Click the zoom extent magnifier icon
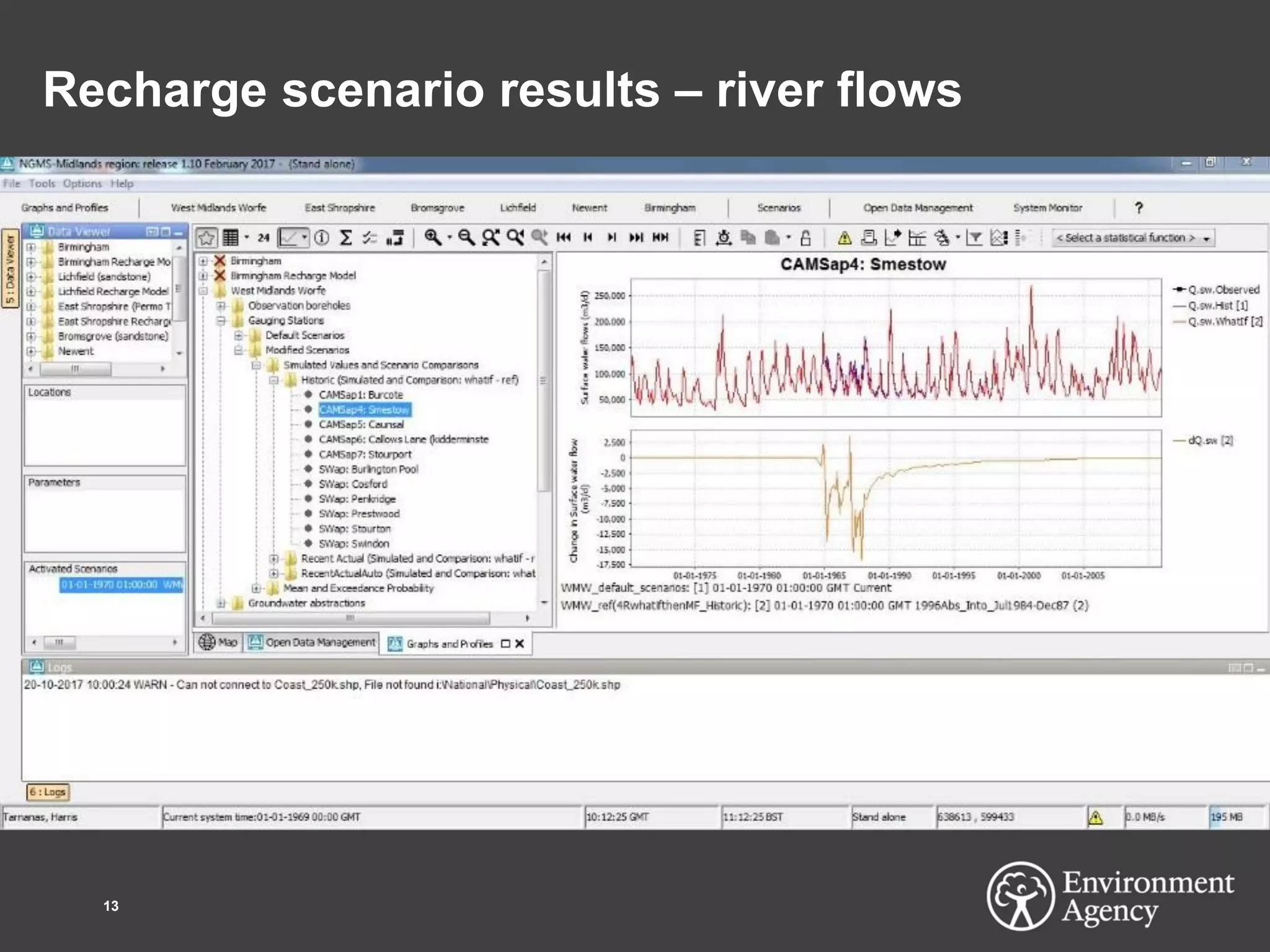The image size is (1270, 952). [x=491, y=237]
